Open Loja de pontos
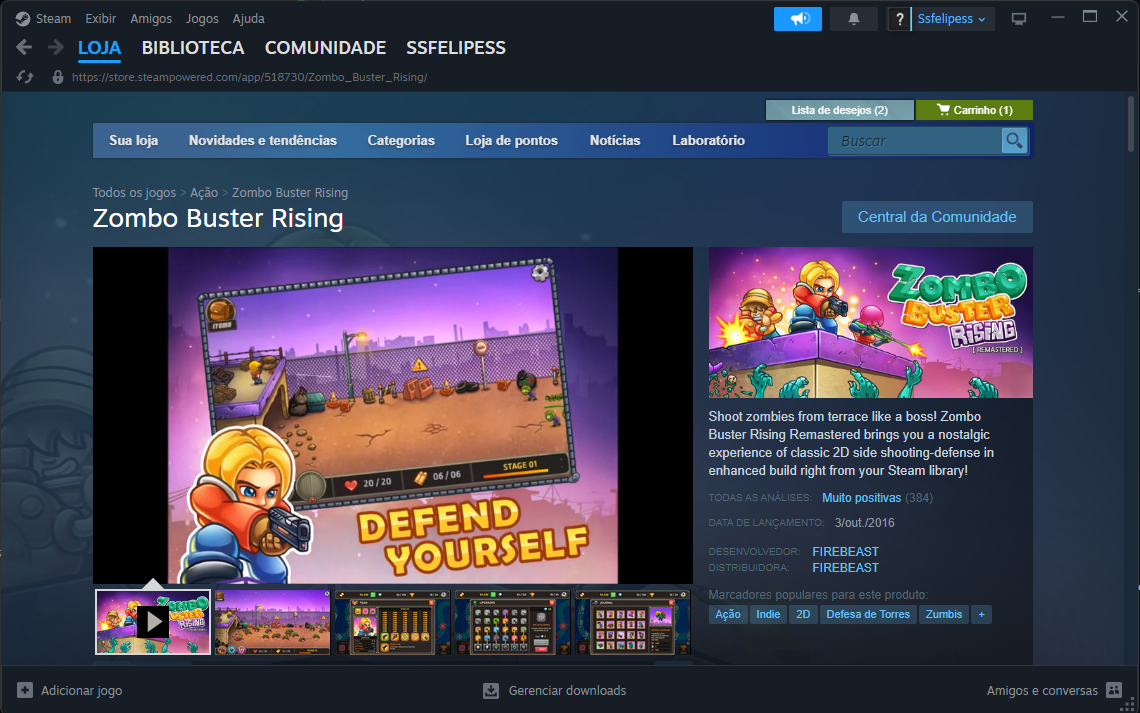The height and width of the screenshot is (713, 1140). (x=511, y=140)
